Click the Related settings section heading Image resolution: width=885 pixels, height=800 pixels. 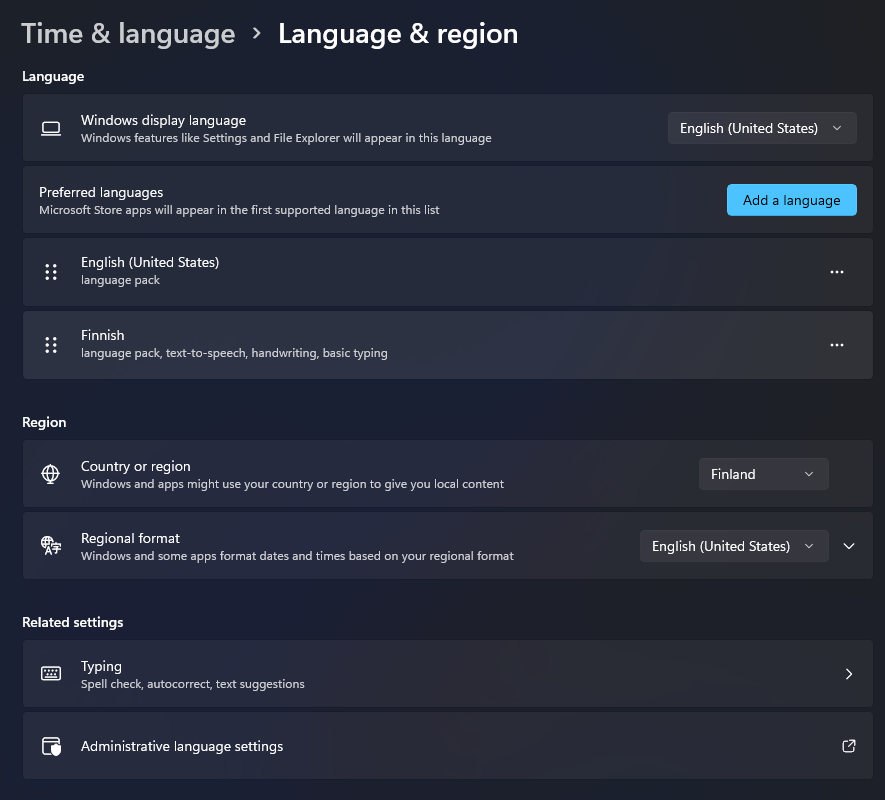[72, 622]
